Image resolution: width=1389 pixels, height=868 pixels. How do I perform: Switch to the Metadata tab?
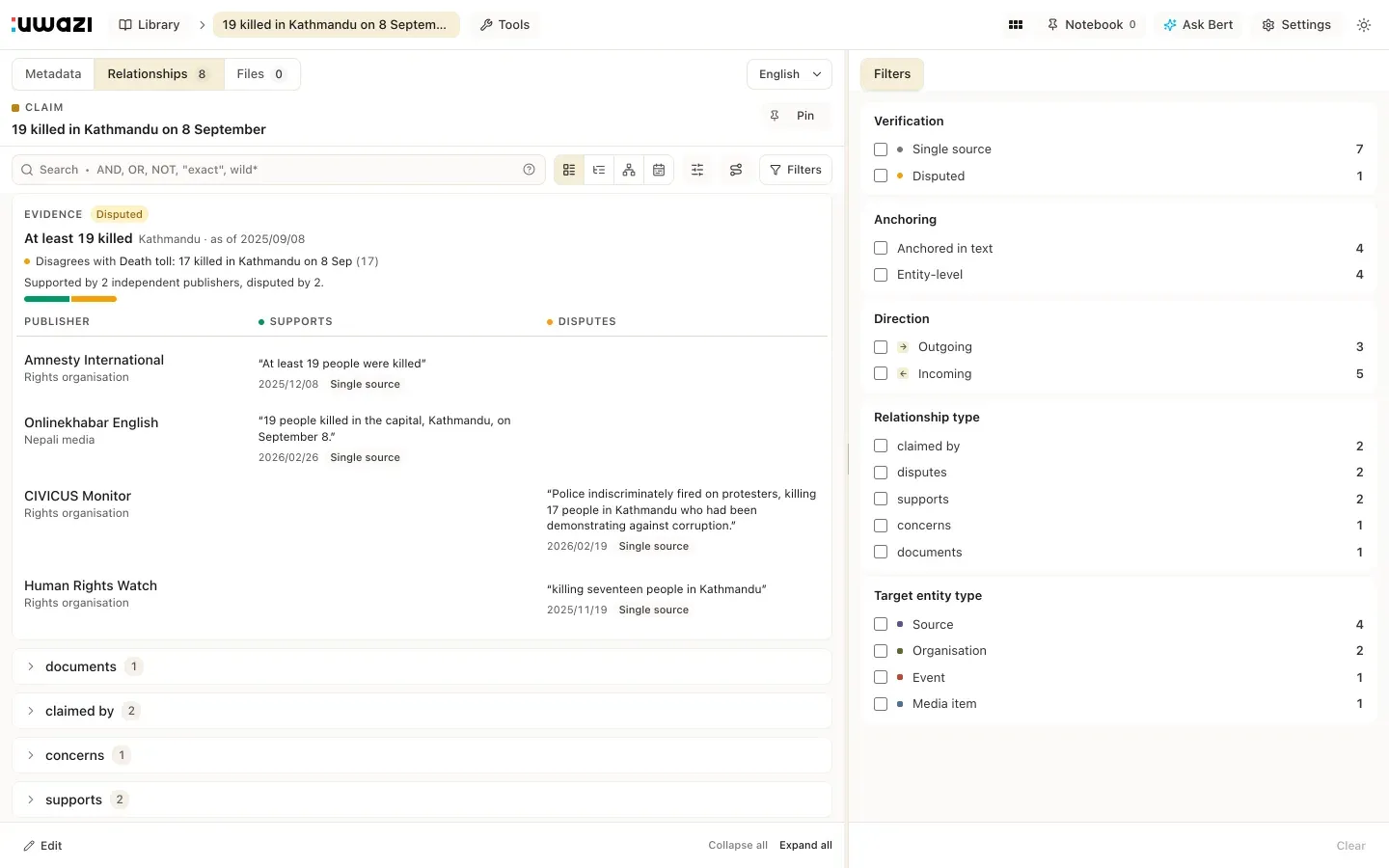click(x=53, y=74)
